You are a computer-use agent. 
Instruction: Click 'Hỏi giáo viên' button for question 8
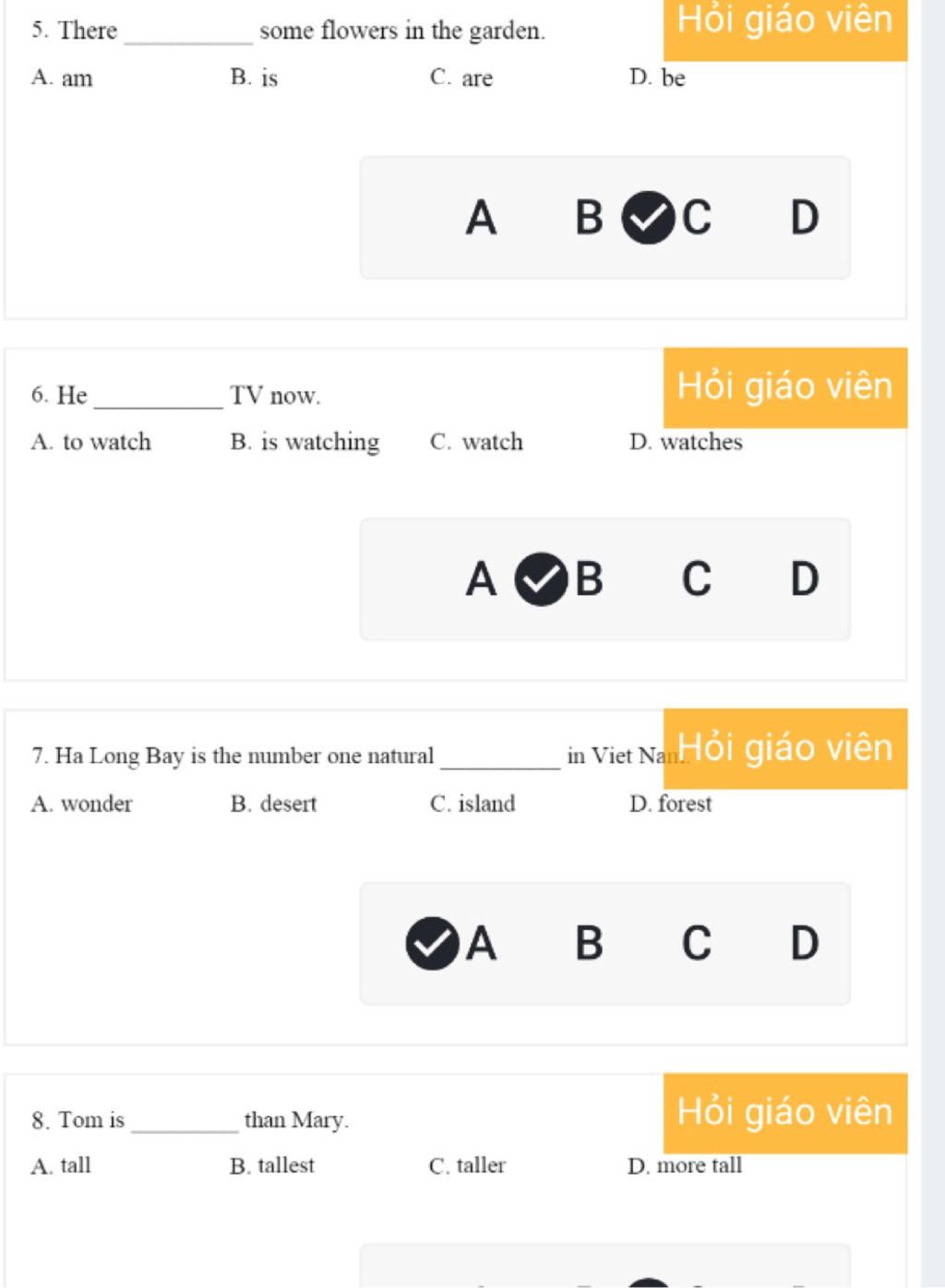click(785, 1114)
